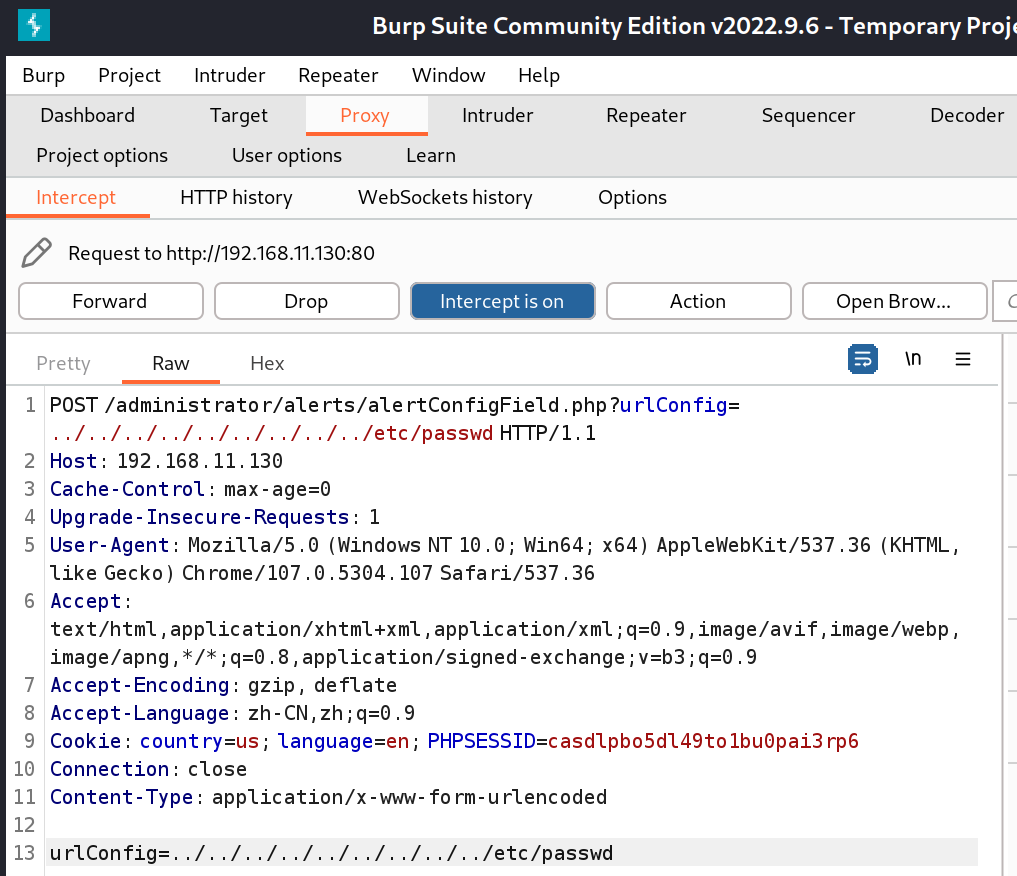Switch to the Repeater tool tab
Screen dimensions: 1017x876
[646, 115]
